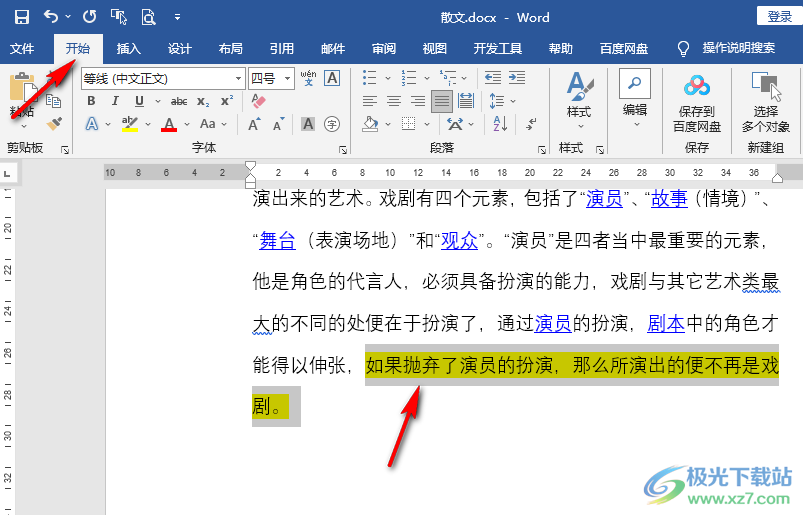Redo the last action
This screenshot has height=515, width=803.
(x=90, y=17)
